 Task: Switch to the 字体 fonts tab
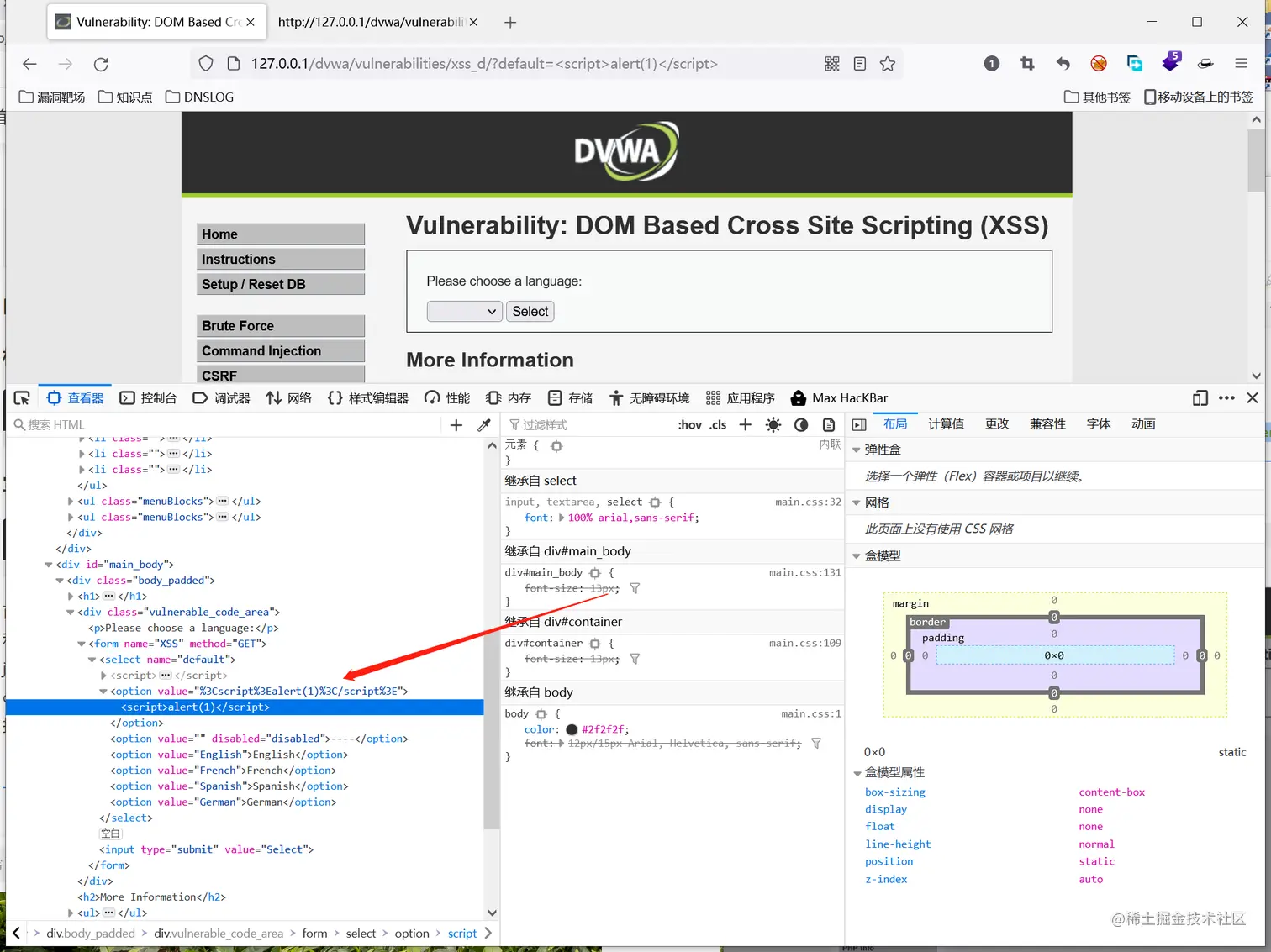coord(1098,424)
